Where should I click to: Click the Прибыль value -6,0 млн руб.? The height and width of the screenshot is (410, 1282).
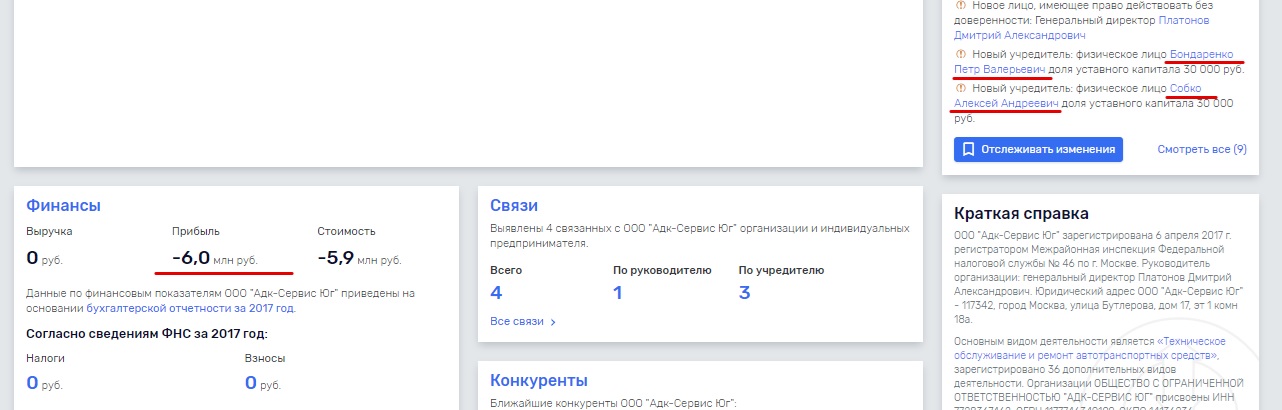coord(215,258)
